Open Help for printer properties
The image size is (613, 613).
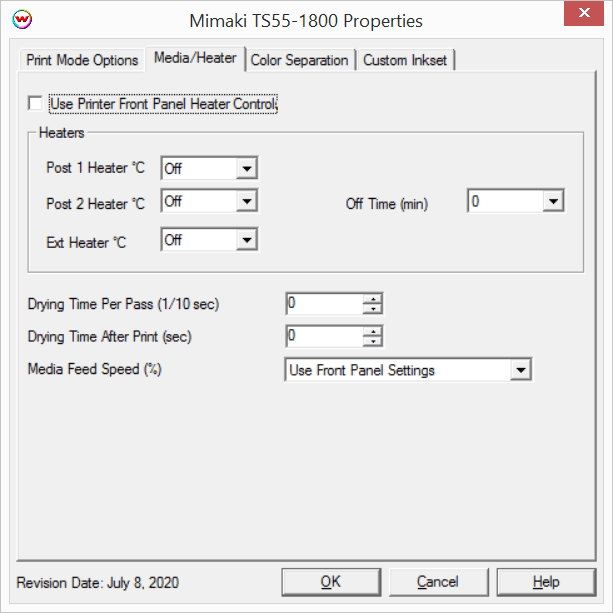(x=546, y=582)
